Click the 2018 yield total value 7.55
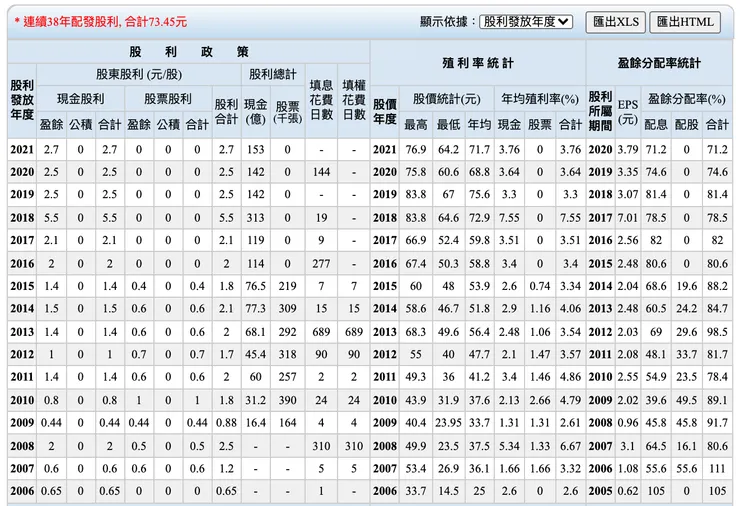The image size is (740, 506). point(570,218)
